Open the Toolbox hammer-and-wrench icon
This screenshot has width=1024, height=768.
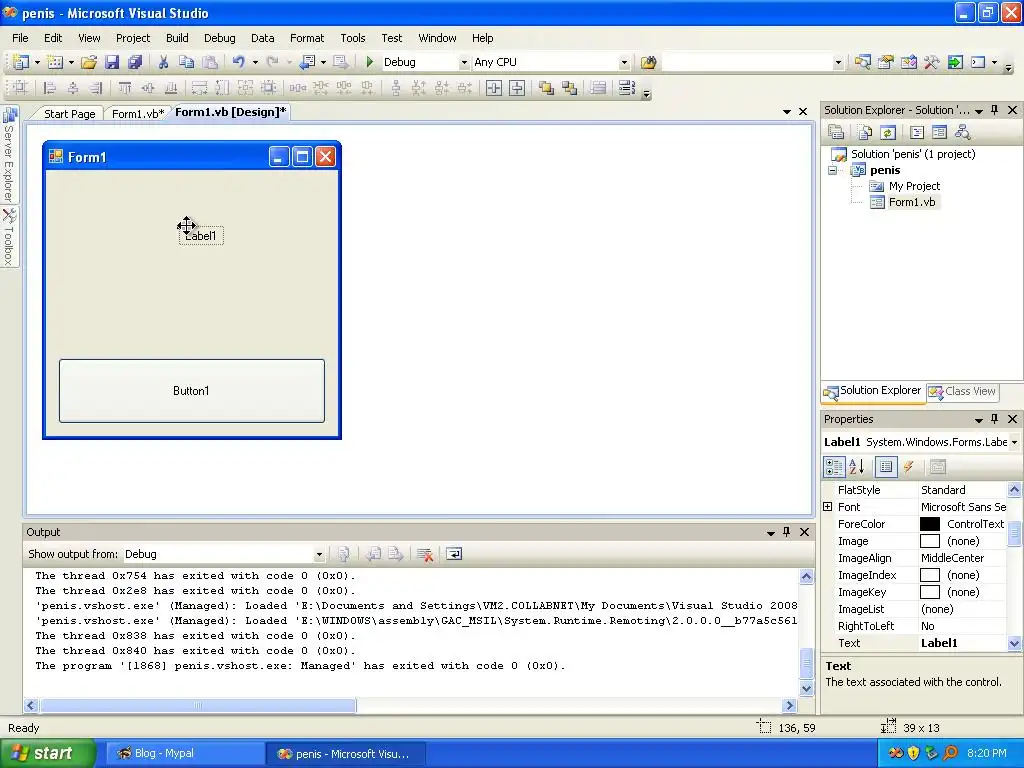[x=932, y=62]
